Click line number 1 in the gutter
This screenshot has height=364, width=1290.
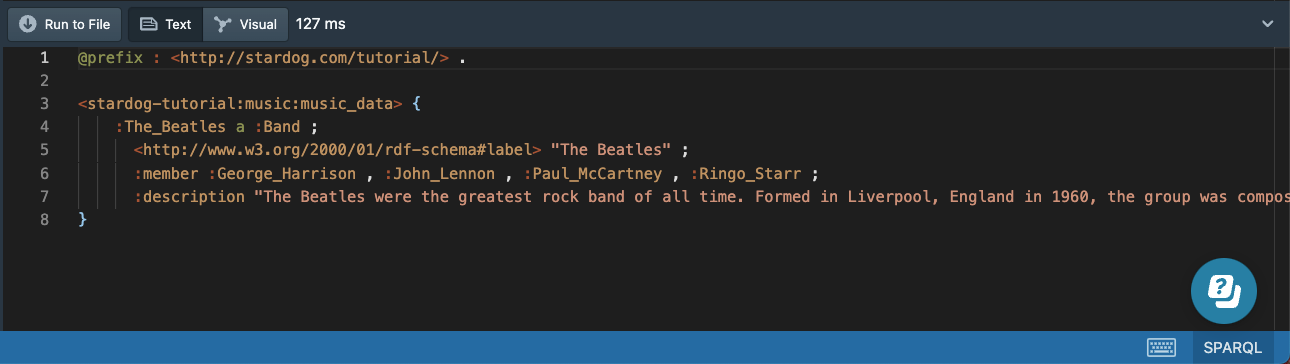44,57
